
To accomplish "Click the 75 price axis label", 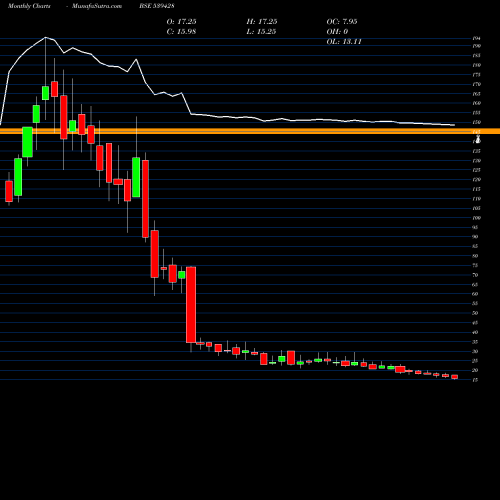I will click(475, 266).
